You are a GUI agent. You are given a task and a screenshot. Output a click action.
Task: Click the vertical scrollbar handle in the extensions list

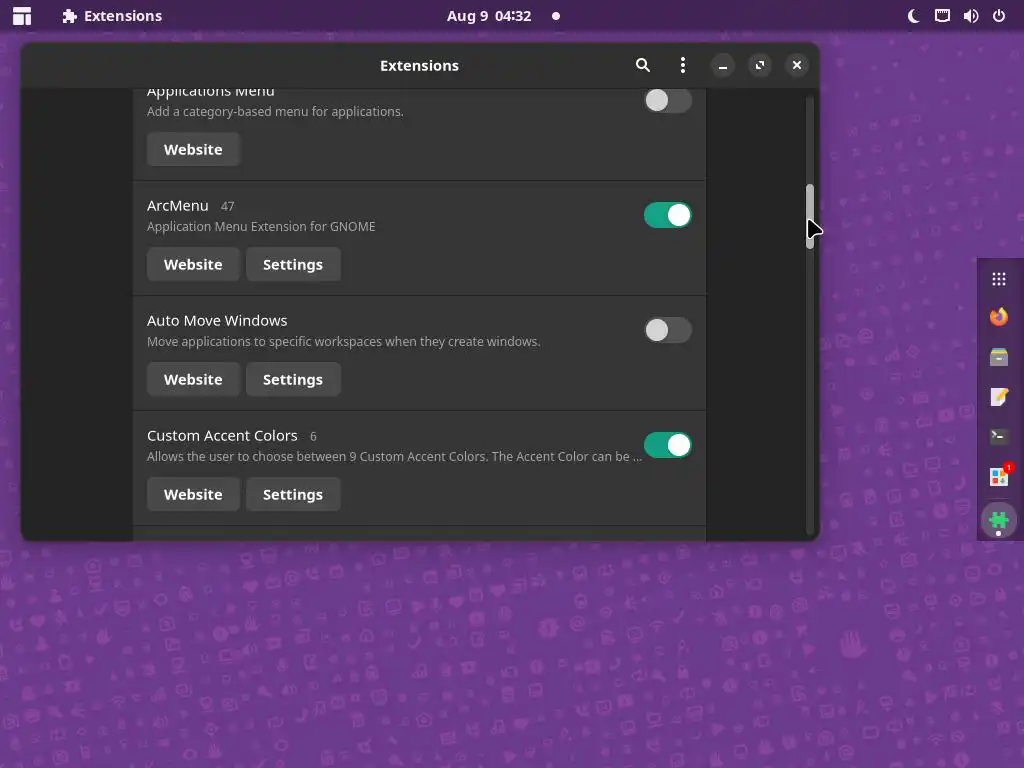[x=810, y=216]
